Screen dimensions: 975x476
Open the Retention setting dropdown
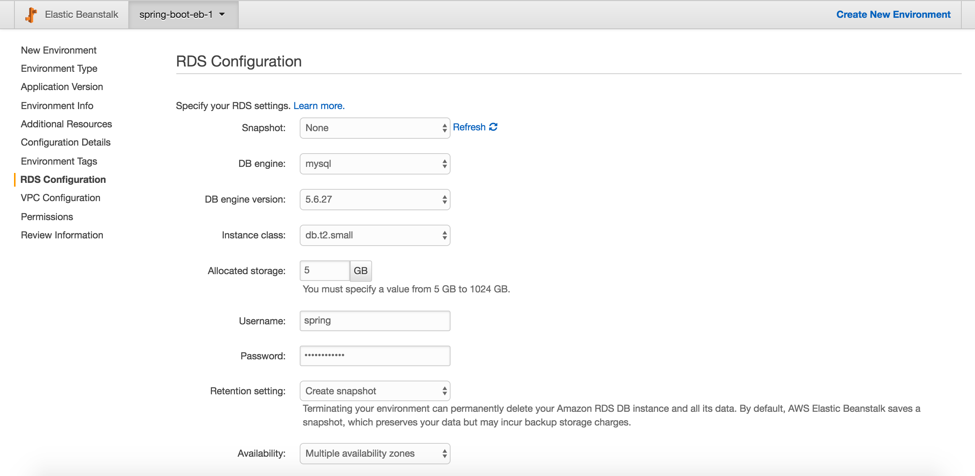pyautogui.click(x=375, y=391)
